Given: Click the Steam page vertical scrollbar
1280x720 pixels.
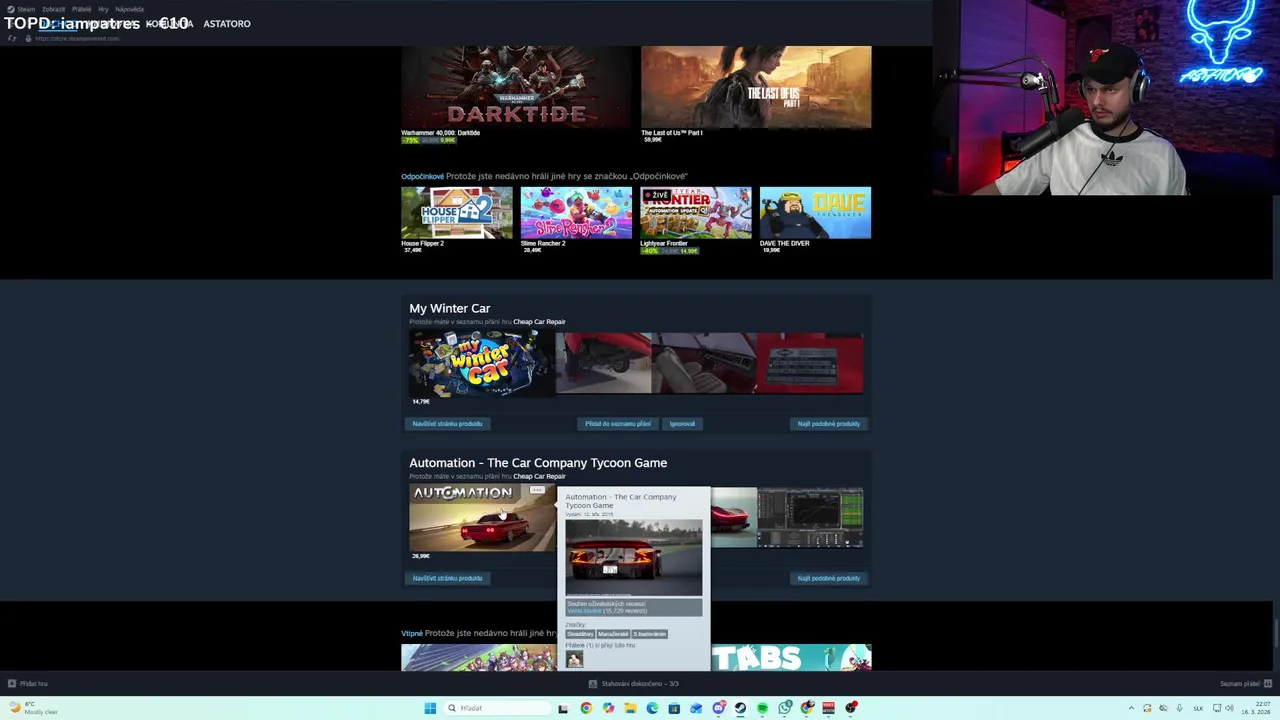Looking at the screenshot, I should pyautogui.click(x=1276, y=634).
